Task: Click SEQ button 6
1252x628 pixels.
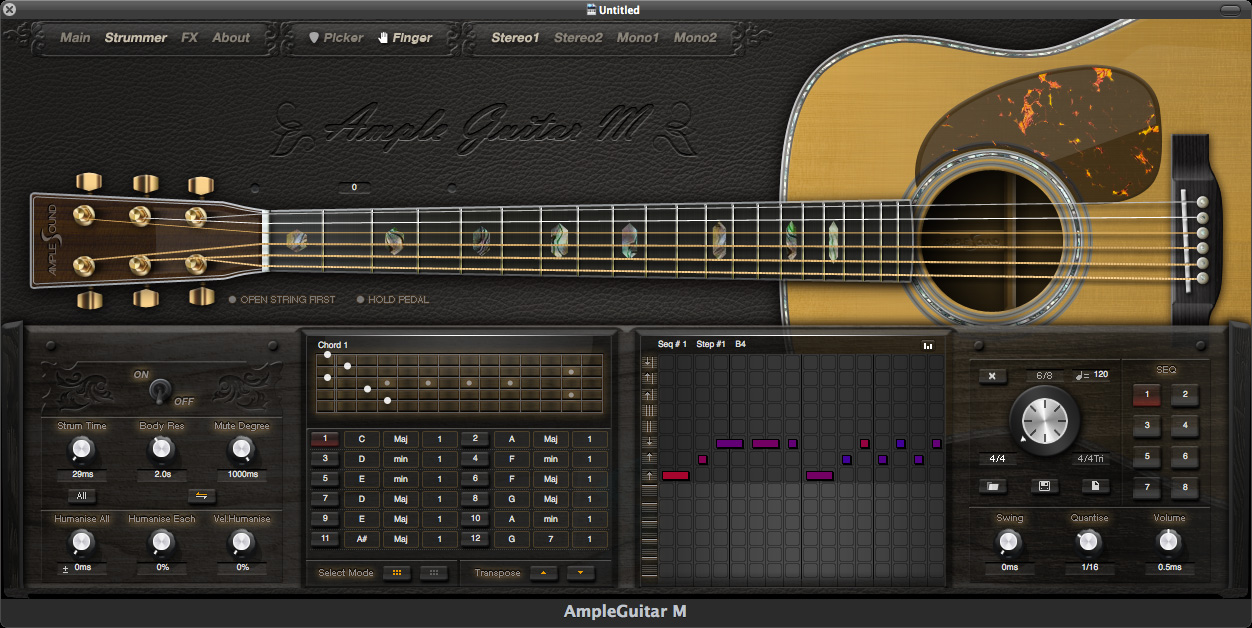Action: 1185,457
